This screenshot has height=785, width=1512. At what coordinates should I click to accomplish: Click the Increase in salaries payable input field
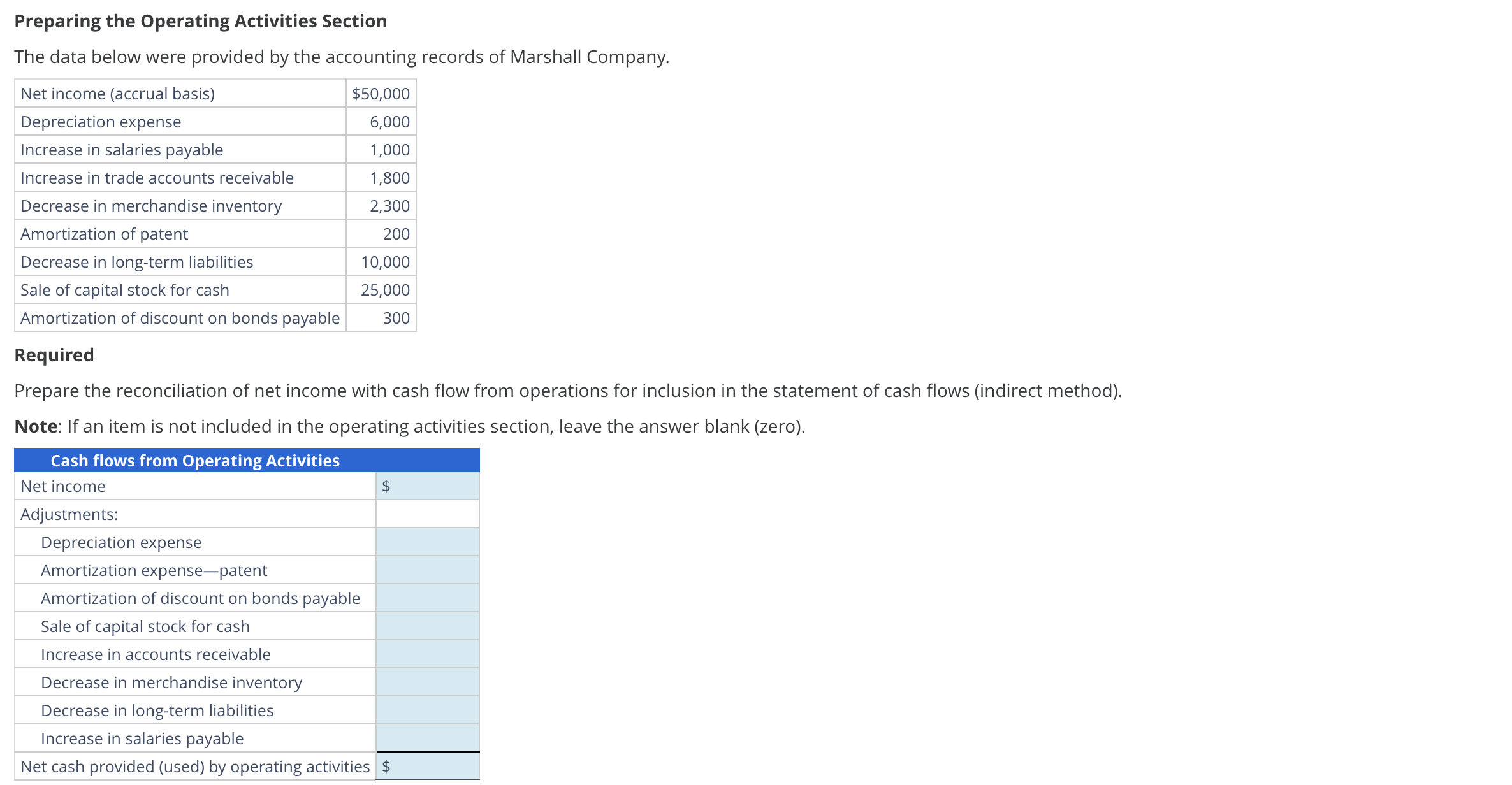click(x=427, y=738)
